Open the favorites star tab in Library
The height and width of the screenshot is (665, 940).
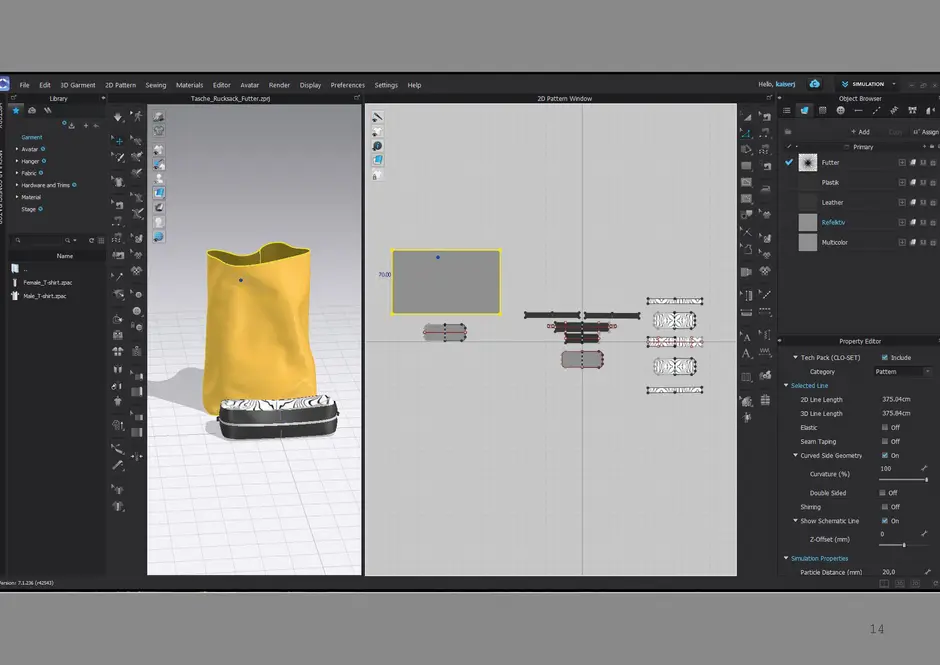(16, 110)
